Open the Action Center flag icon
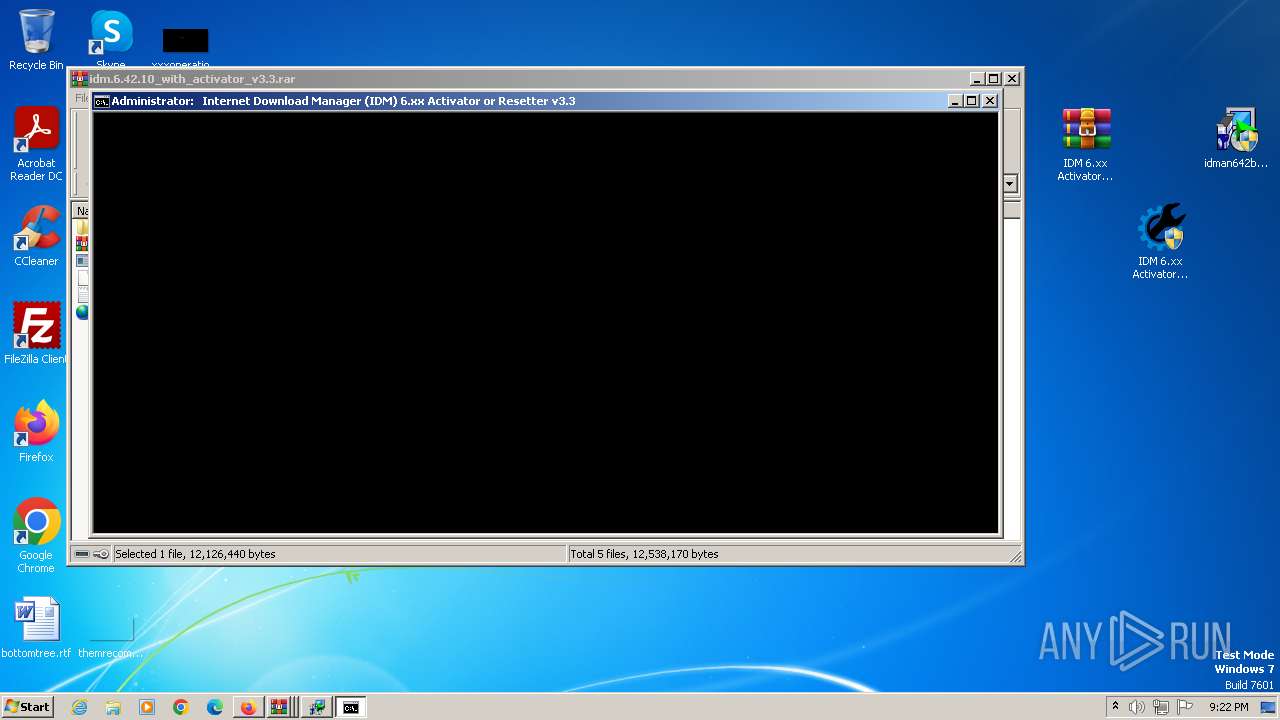 click(x=1185, y=707)
